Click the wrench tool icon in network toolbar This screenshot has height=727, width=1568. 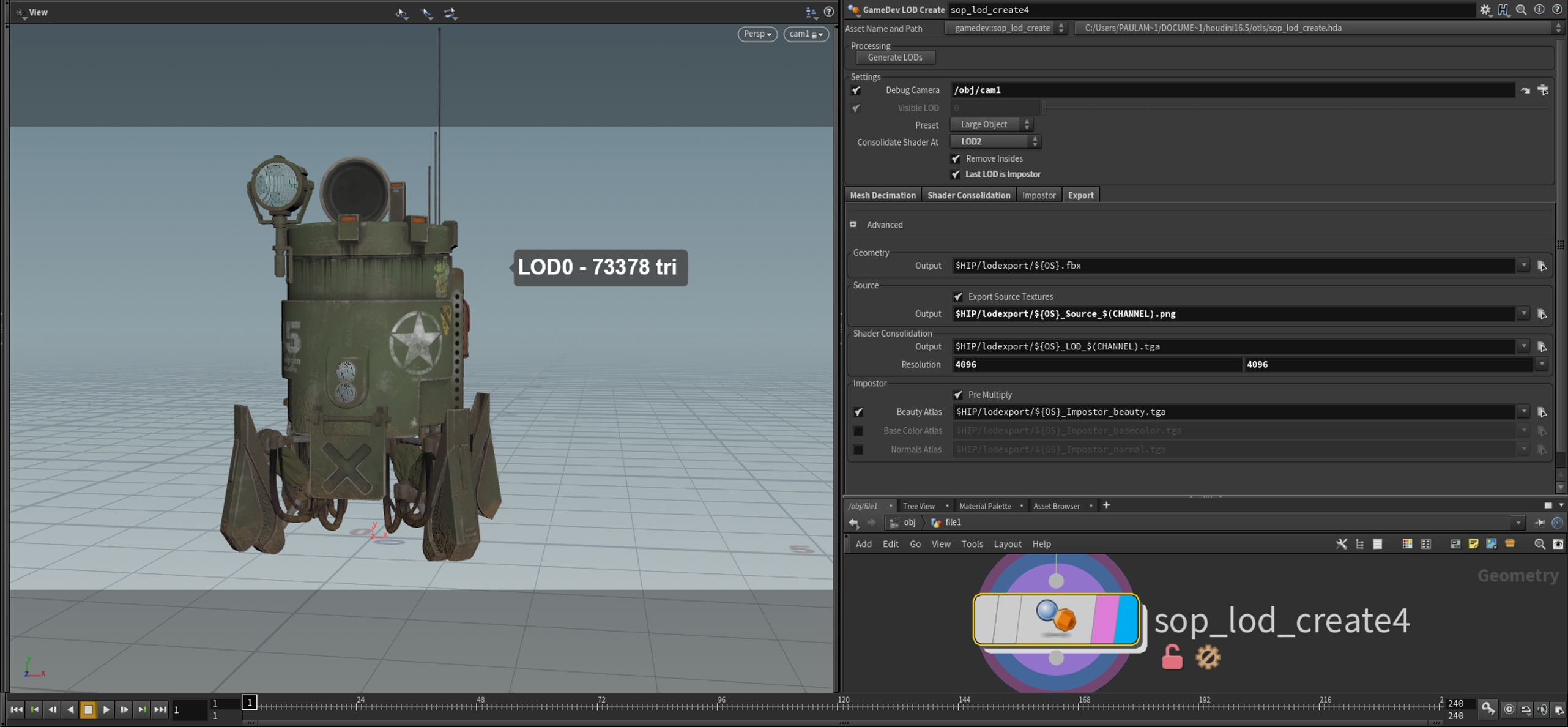point(1341,544)
